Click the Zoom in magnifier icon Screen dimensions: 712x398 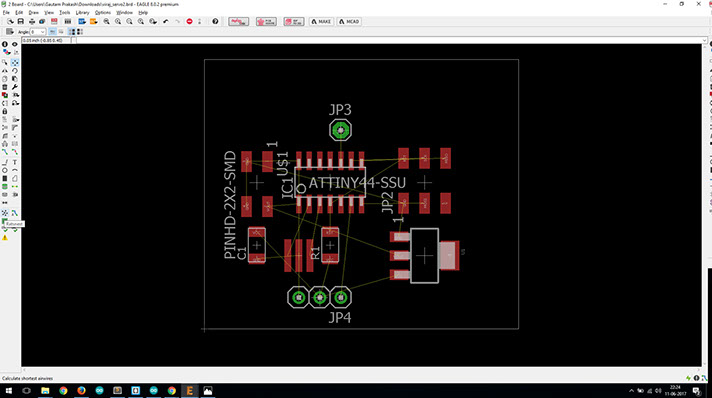coord(118,21)
